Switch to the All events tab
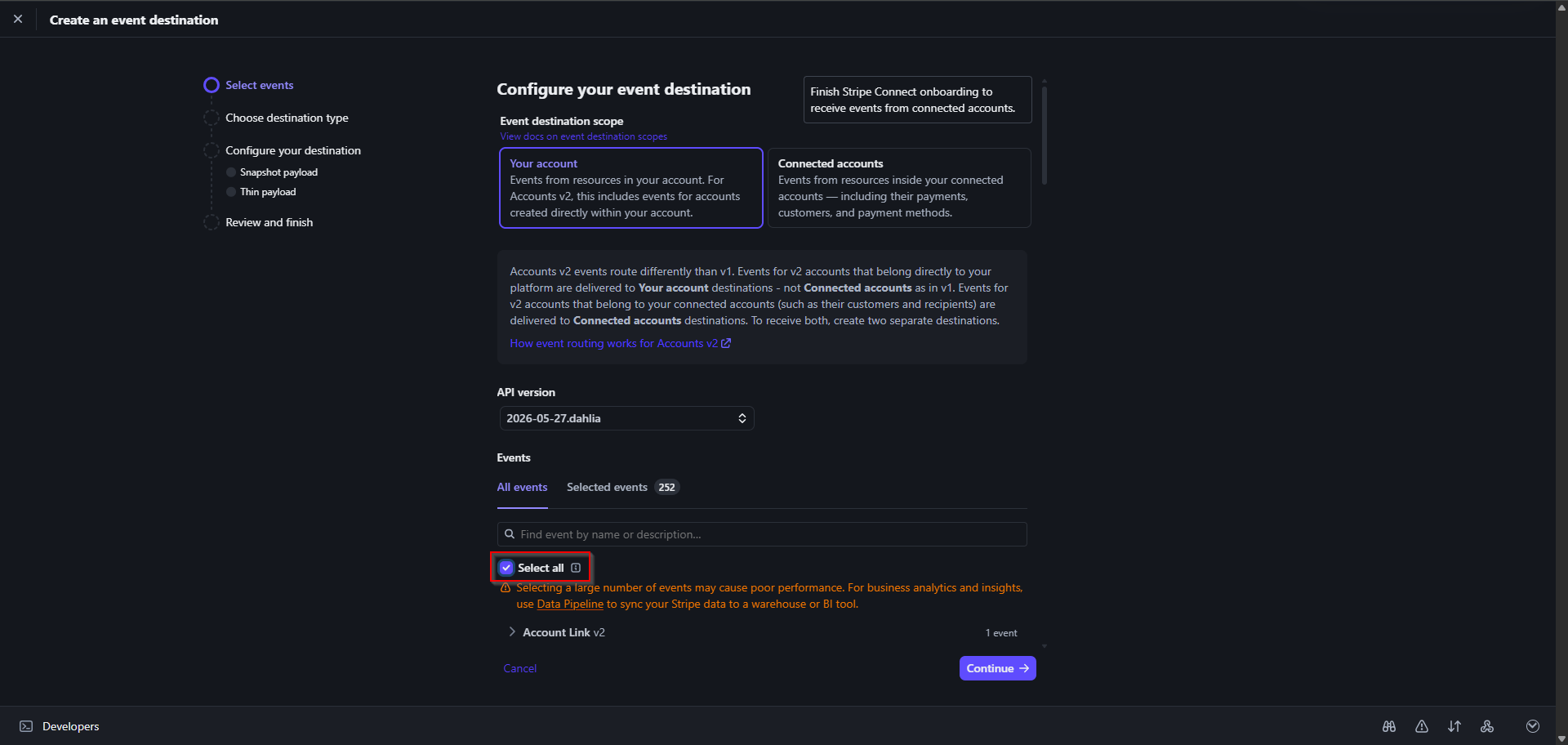Screen dimensions: 1568x745 (x=522, y=487)
